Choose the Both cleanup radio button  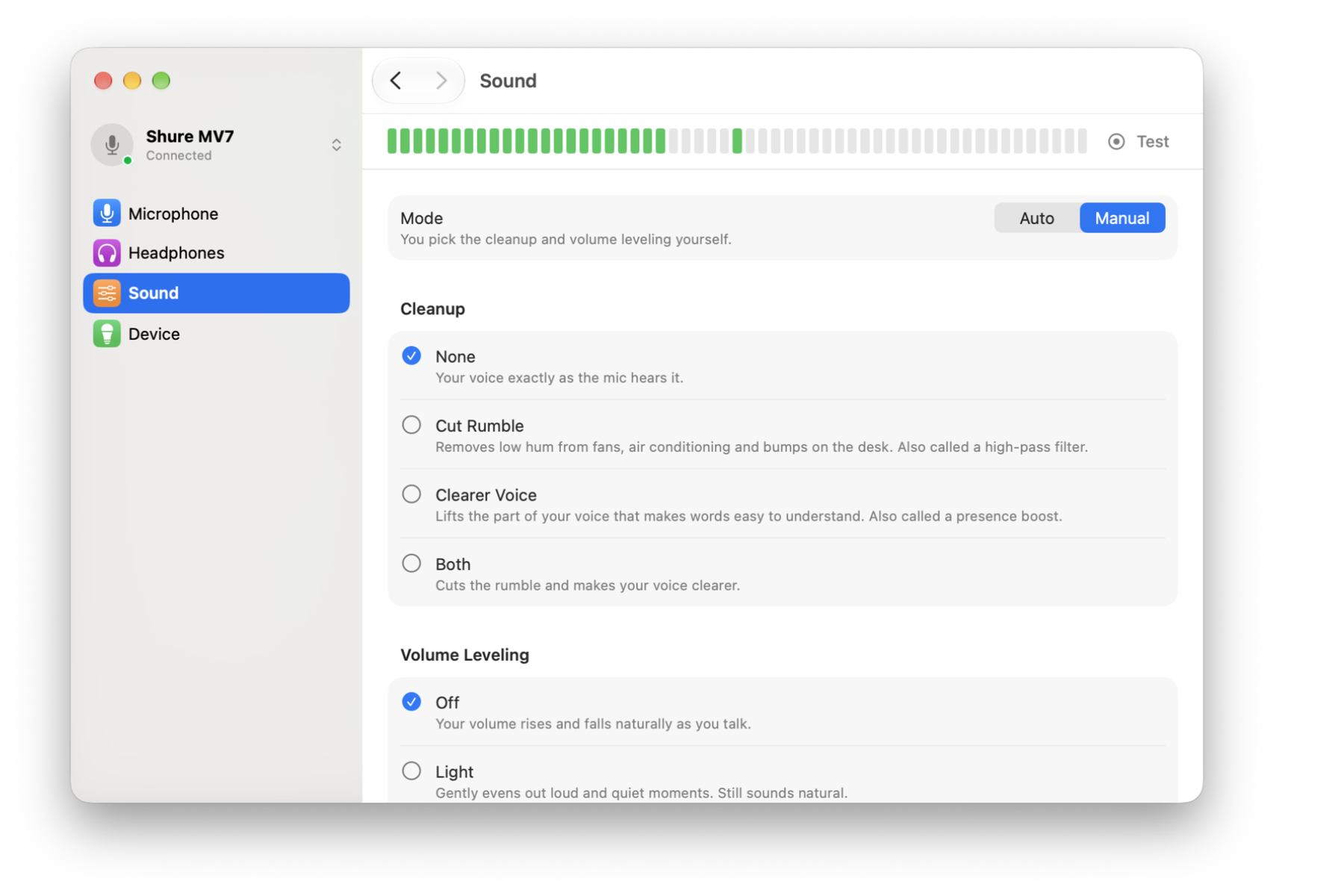411,564
